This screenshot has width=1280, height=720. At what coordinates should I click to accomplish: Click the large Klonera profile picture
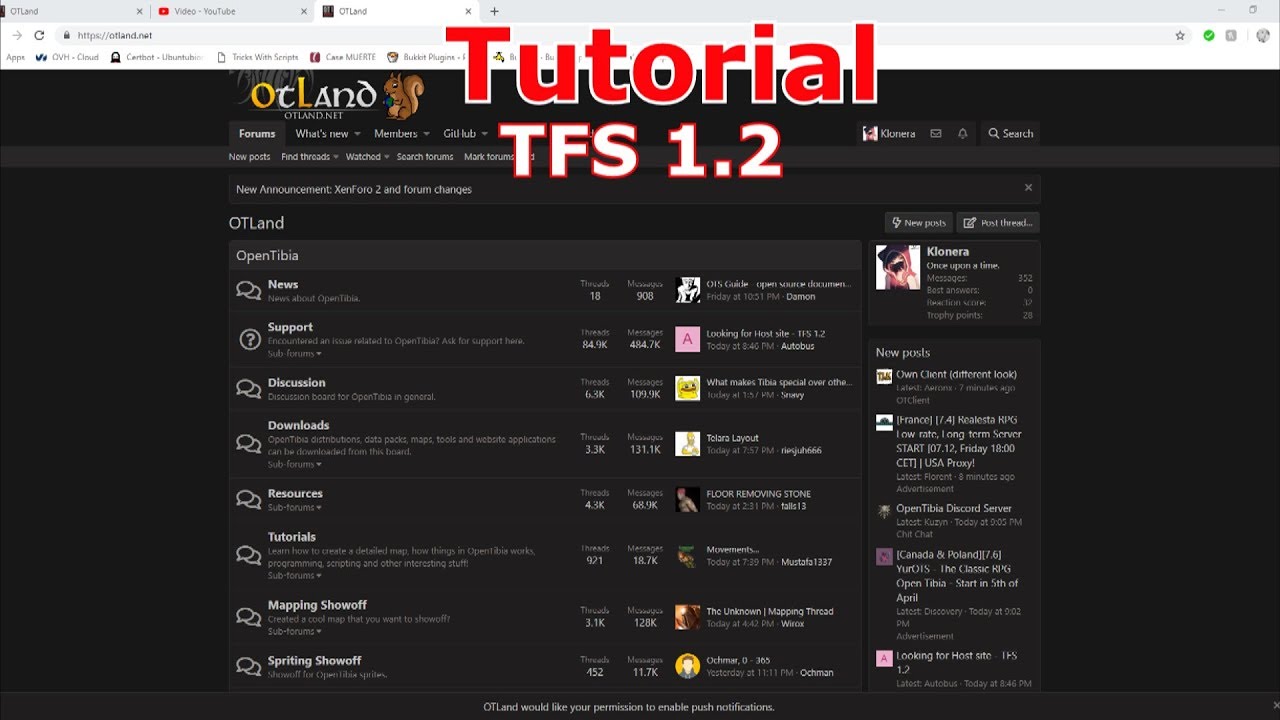pyautogui.click(x=898, y=268)
